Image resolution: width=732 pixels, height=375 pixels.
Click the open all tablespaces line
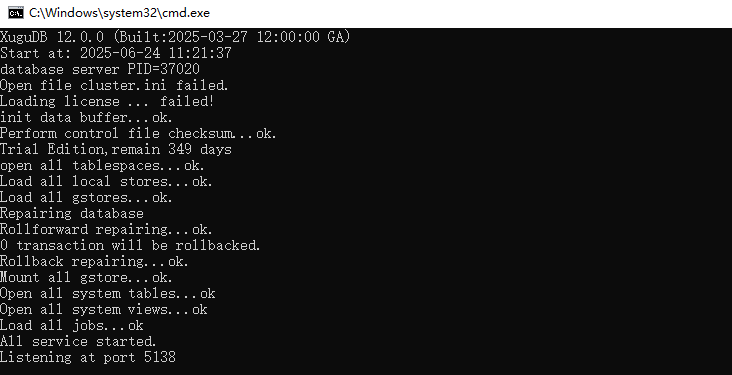(x=102, y=165)
